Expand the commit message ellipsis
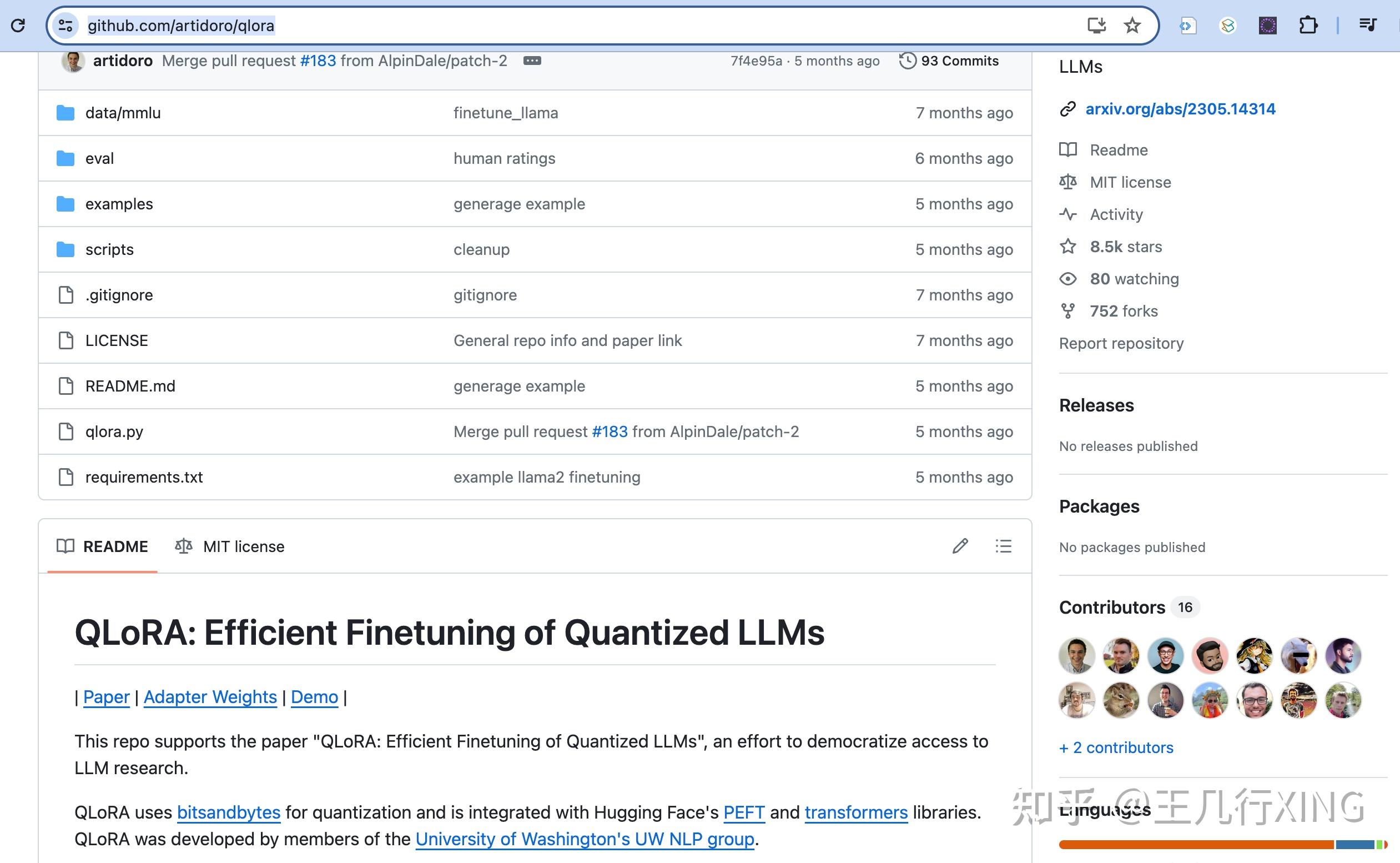The width and height of the screenshot is (1400, 863). click(532, 61)
